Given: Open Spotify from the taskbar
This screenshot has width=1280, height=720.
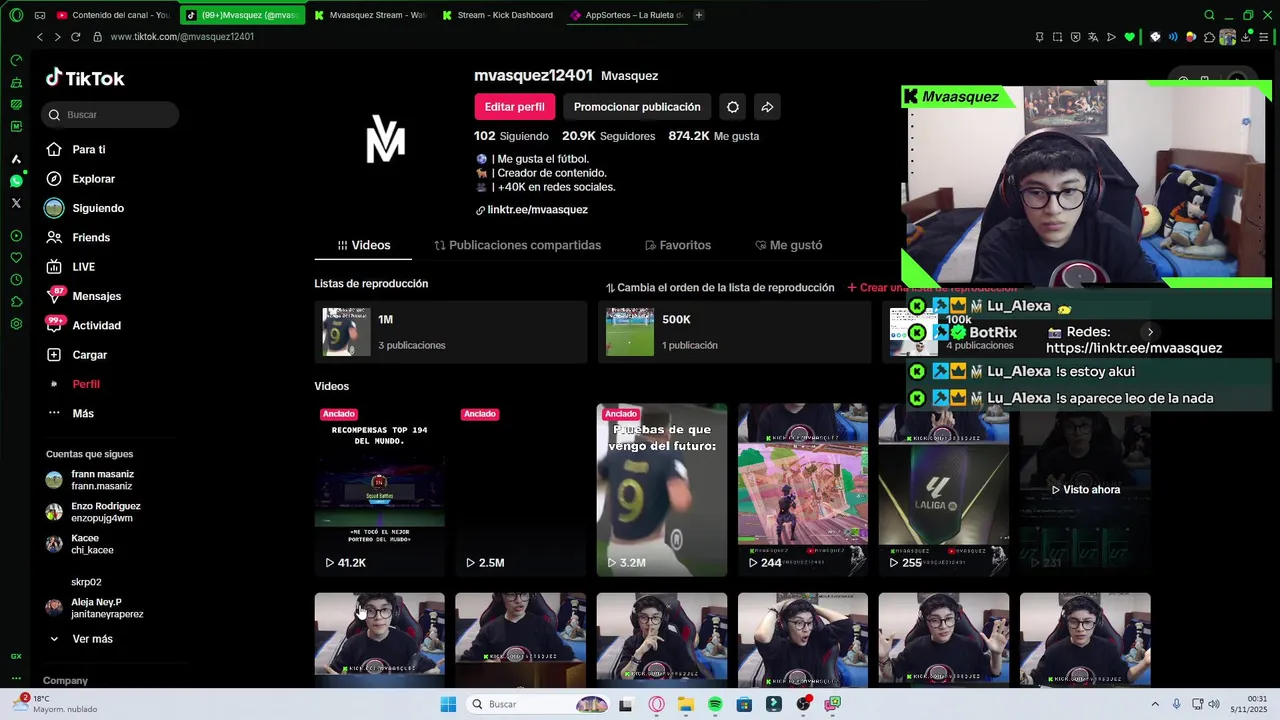Looking at the screenshot, I should coord(715,704).
